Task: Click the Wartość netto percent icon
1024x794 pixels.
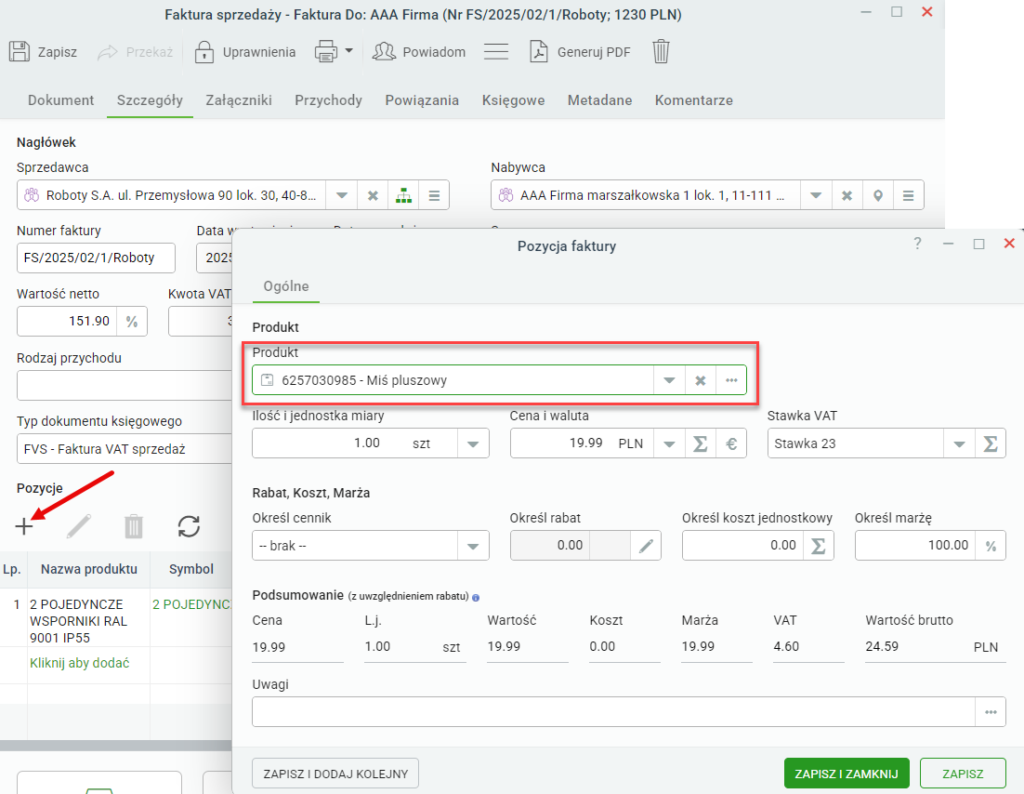Action: click(x=132, y=321)
